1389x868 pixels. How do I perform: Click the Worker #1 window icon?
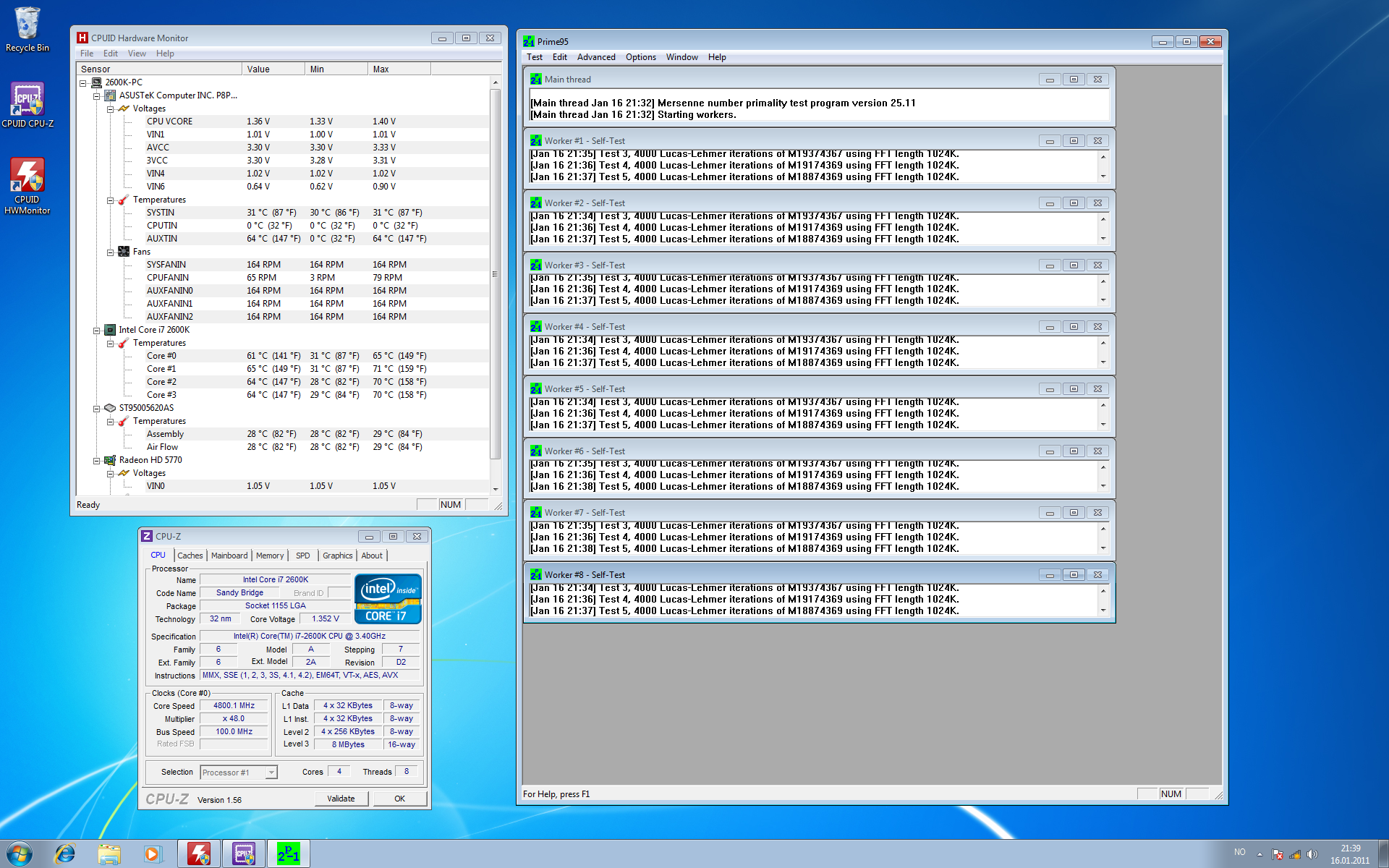[536, 140]
